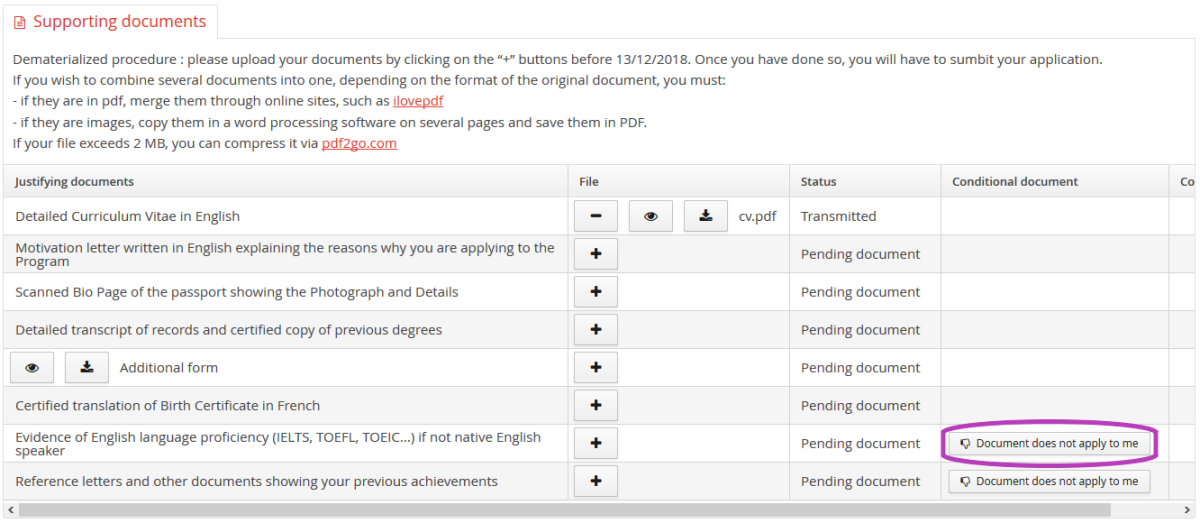Add the scanned passport Bio Page file

tap(596, 292)
